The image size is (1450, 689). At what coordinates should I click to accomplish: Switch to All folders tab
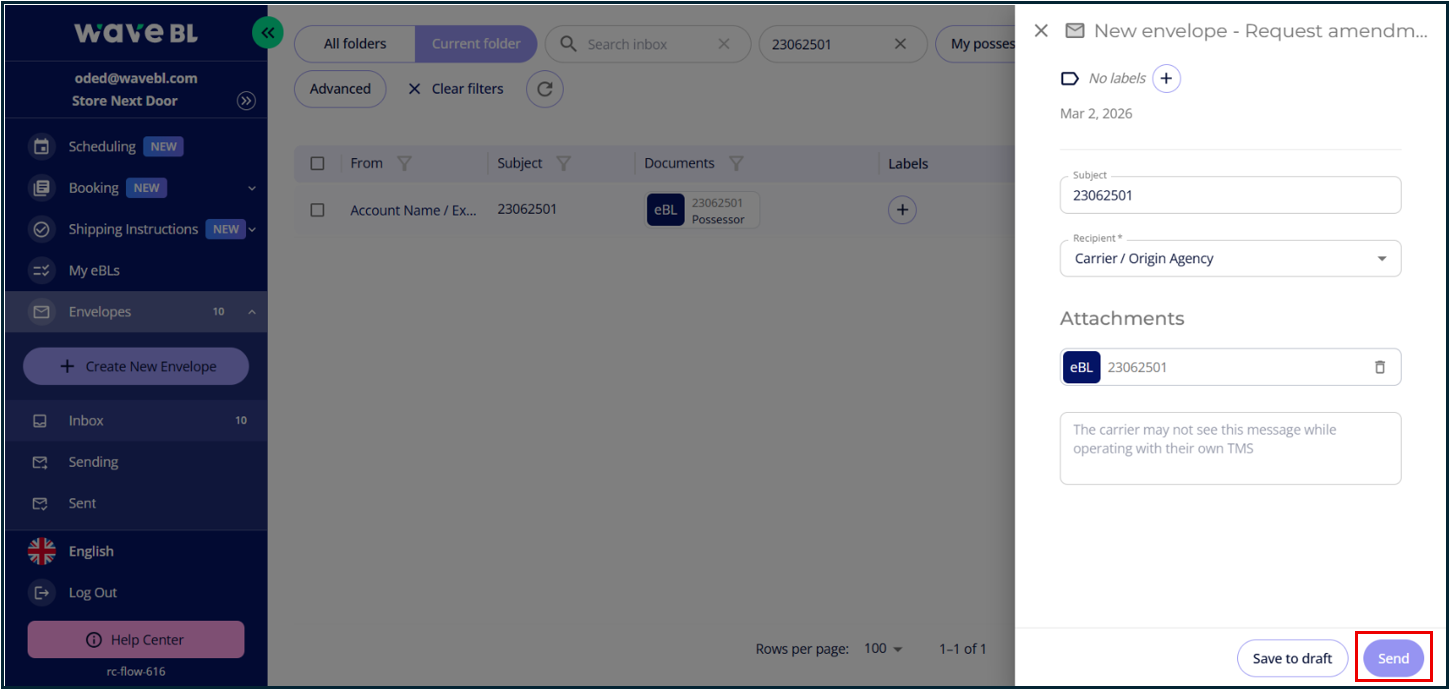coord(355,44)
